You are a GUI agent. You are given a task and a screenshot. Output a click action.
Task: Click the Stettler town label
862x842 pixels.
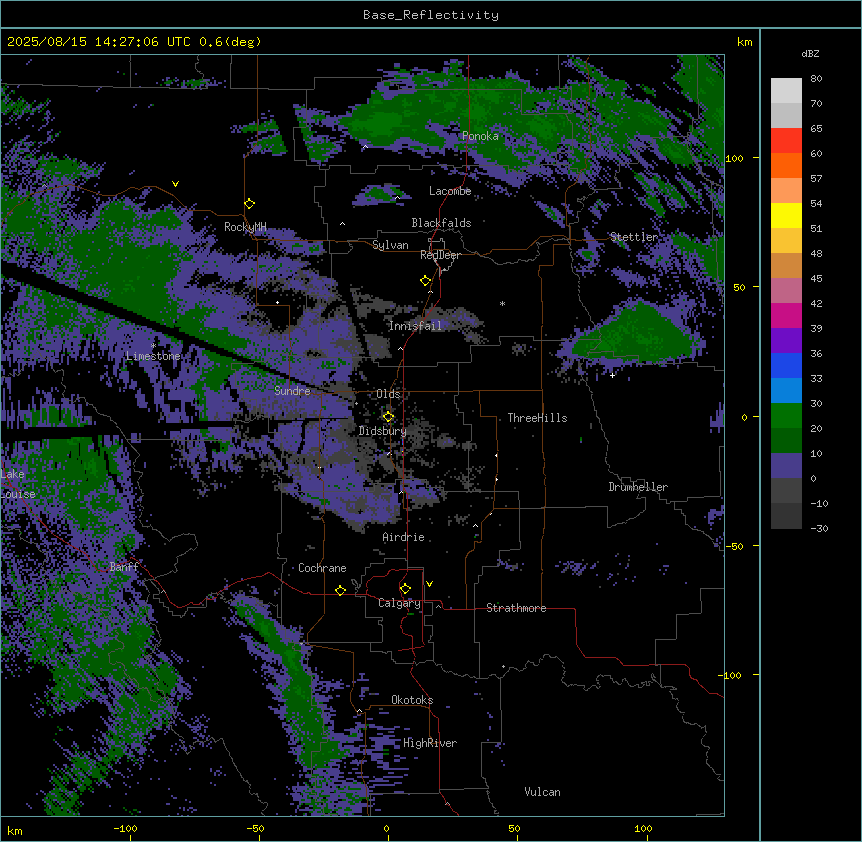point(634,237)
